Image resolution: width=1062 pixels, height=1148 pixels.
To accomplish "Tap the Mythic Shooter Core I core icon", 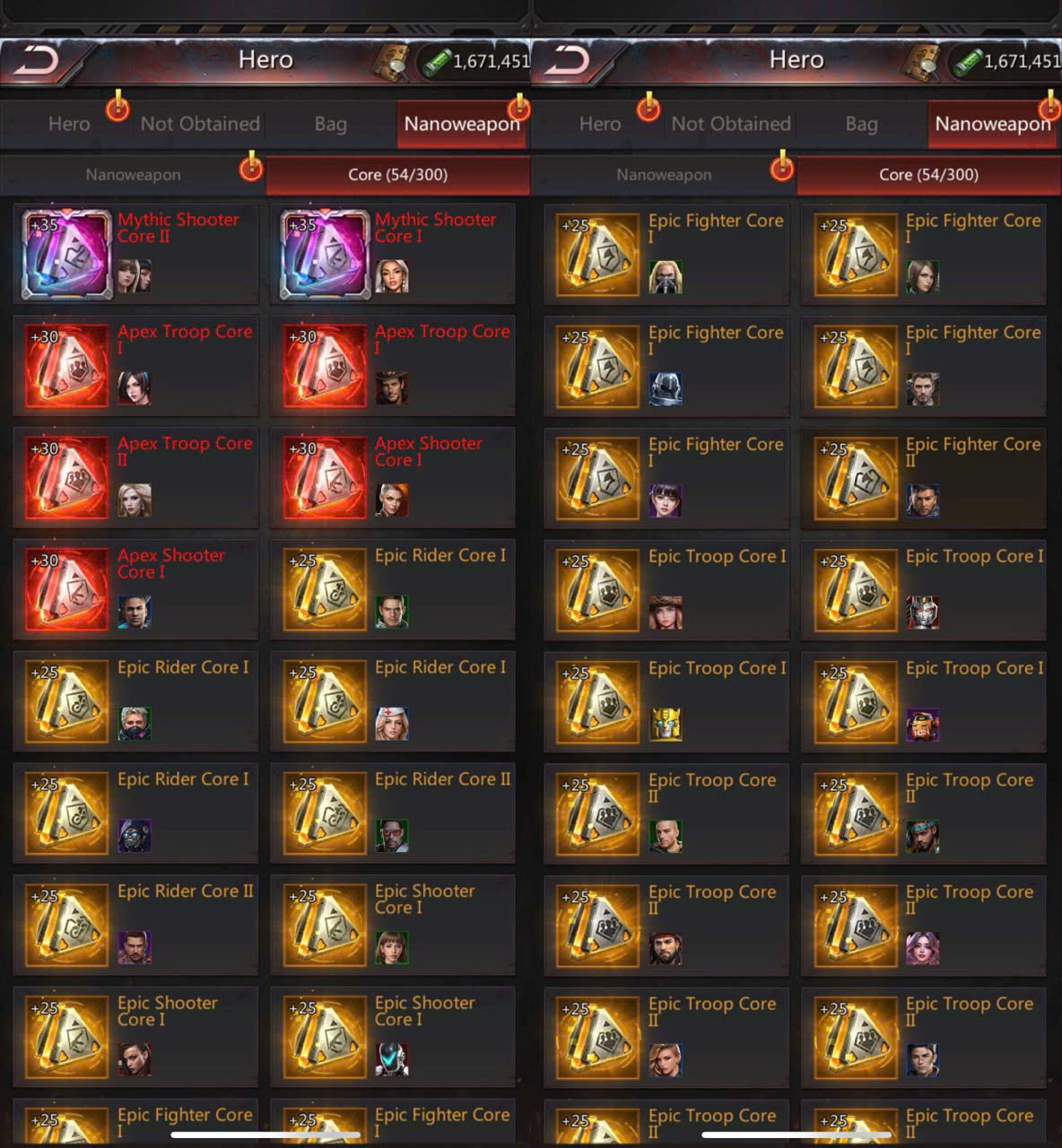I will tap(325, 254).
